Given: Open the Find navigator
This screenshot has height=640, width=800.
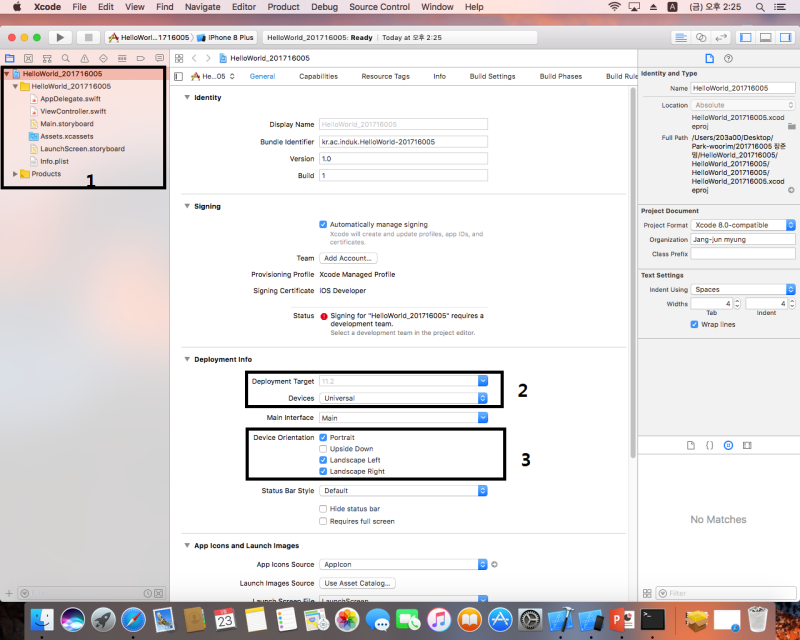Looking at the screenshot, I should 66,58.
